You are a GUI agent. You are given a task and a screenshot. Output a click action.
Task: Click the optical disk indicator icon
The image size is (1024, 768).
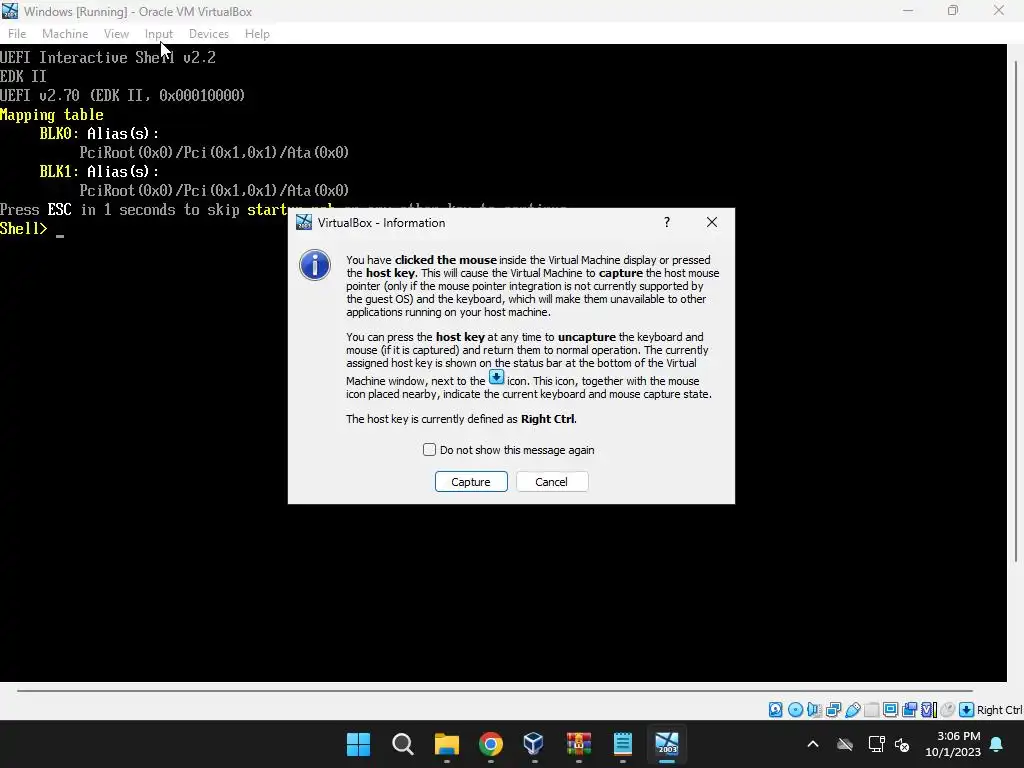pyautogui.click(x=795, y=710)
